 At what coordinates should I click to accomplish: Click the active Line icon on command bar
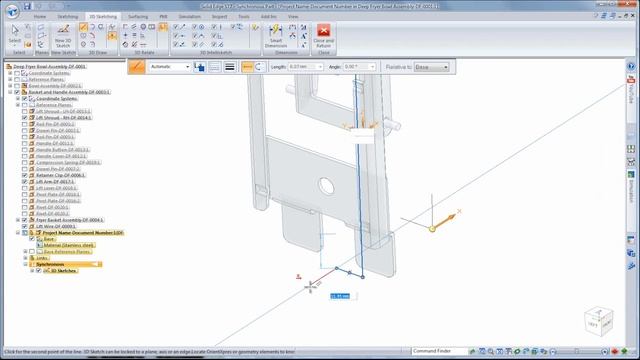[x=136, y=67]
